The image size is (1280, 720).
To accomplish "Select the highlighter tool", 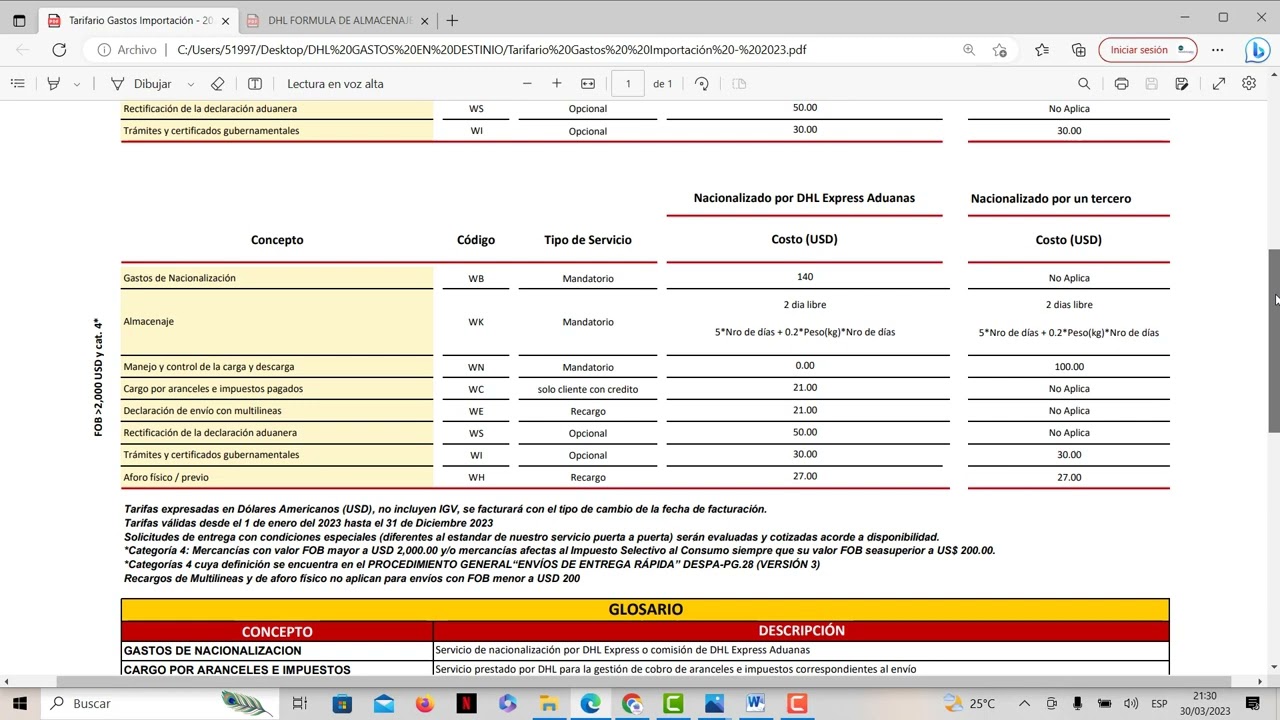I will [54, 84].
